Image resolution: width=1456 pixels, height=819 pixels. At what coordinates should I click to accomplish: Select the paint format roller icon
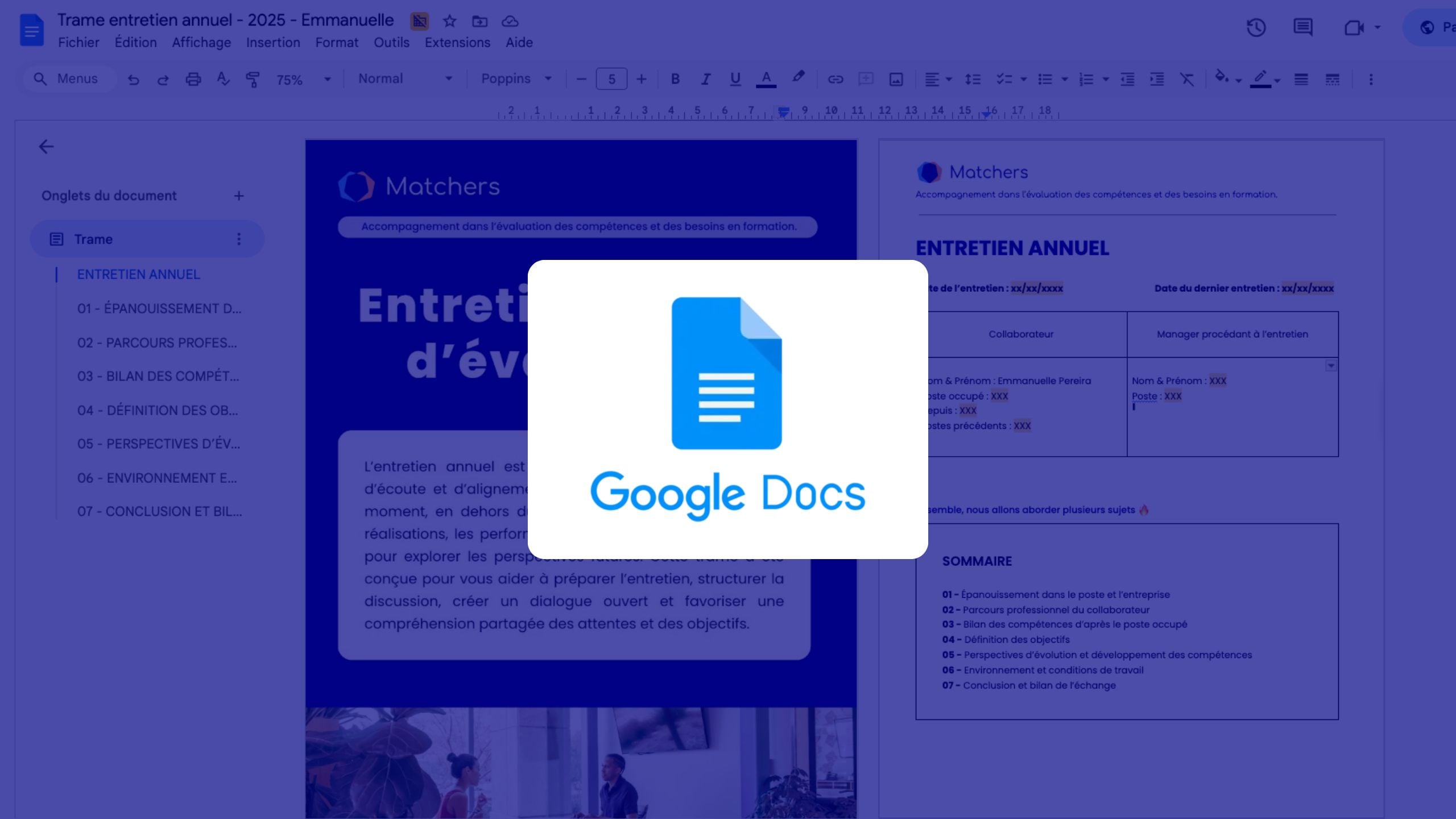[252, 79]
